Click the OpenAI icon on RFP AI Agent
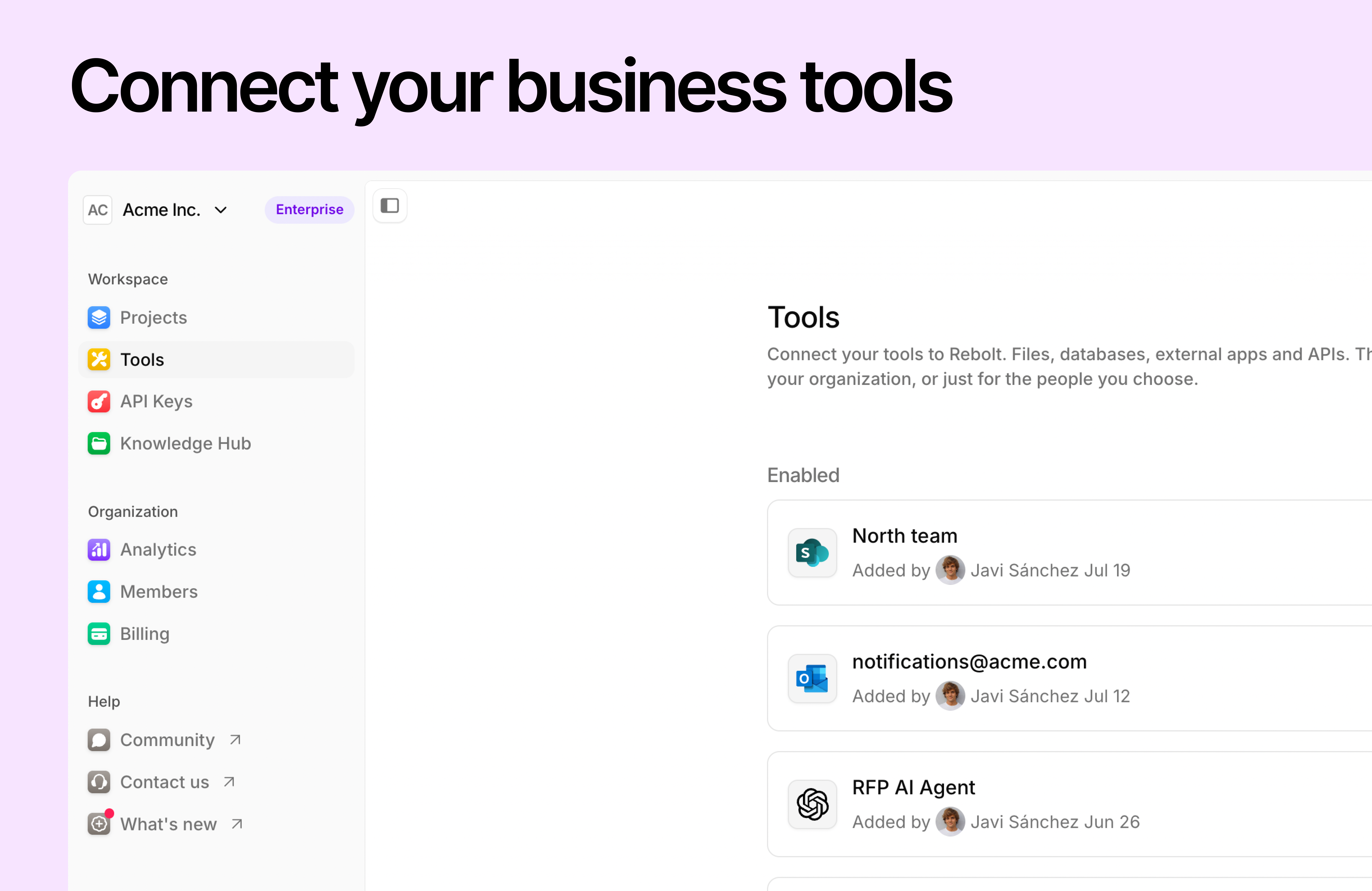Viewport: 1372px width, 891px height. pyautogui.click(x=812, y=804)
